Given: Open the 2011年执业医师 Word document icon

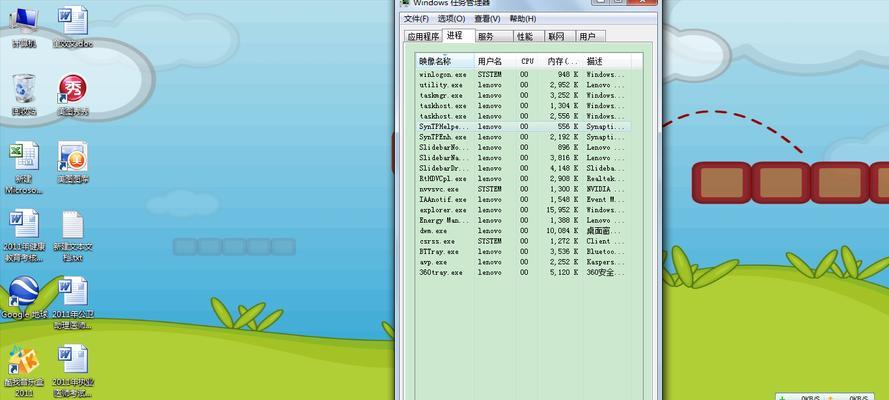Looking at the screenshot, I should click(x=73, y=372).
